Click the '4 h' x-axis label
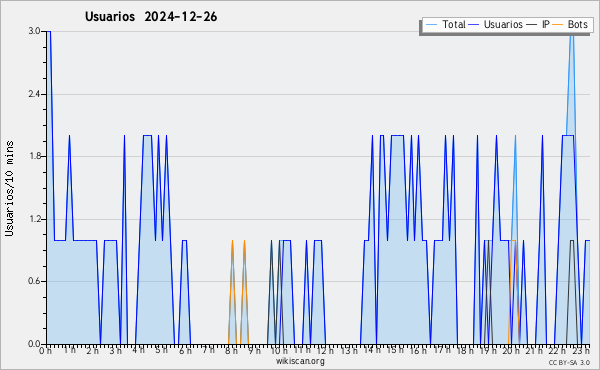Viewport: 600px width, 370px height. point(139,350)
